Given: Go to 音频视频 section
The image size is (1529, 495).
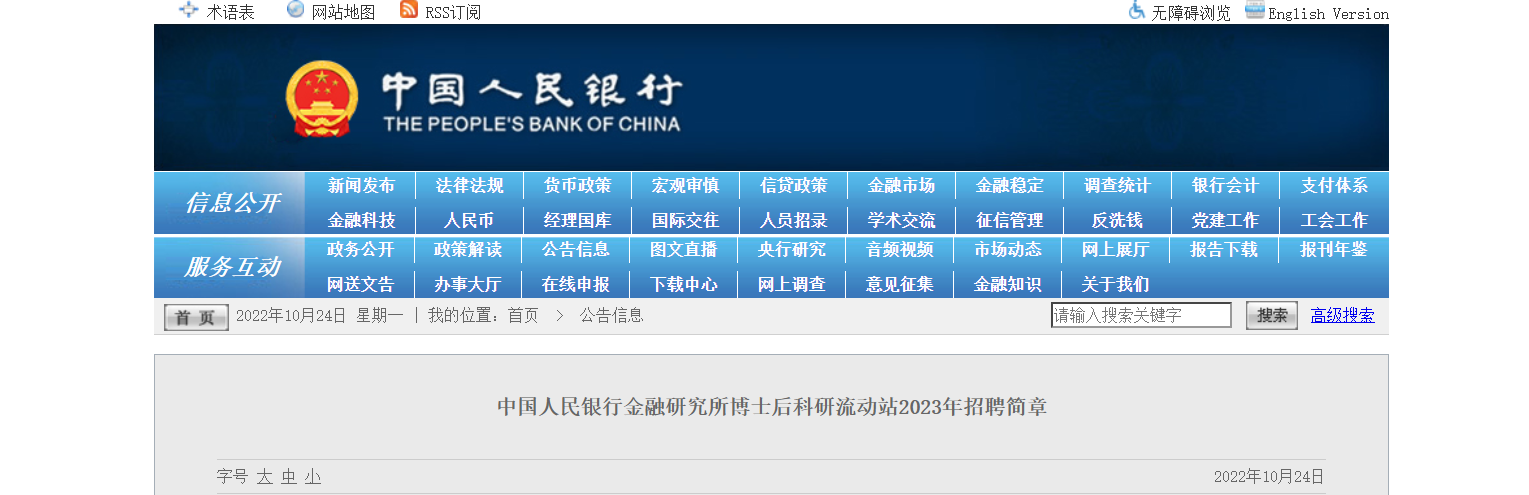Looking at the screenshot, I should tap(900, 250).
